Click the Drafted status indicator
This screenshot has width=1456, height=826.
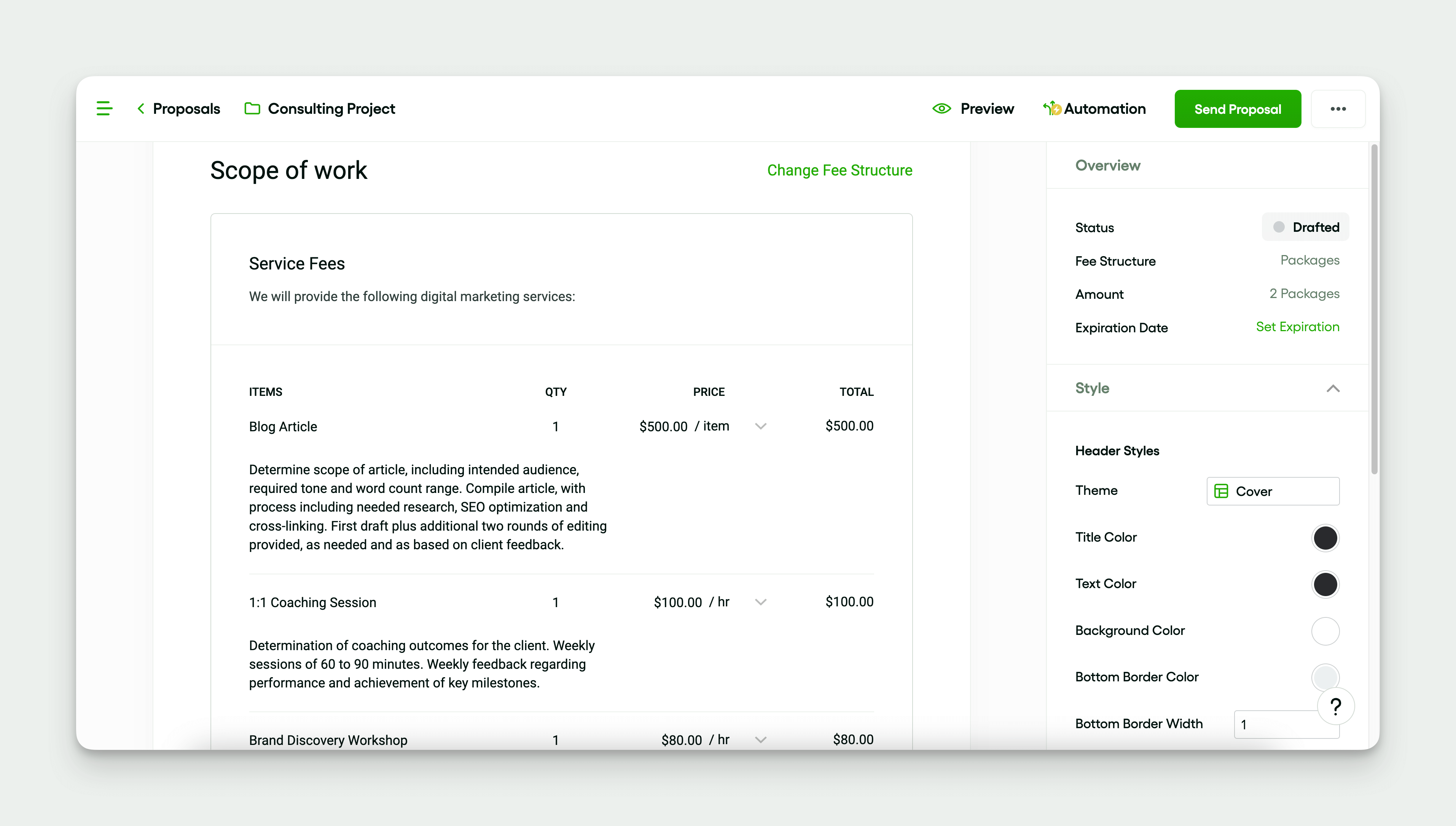pos(1305,227)
